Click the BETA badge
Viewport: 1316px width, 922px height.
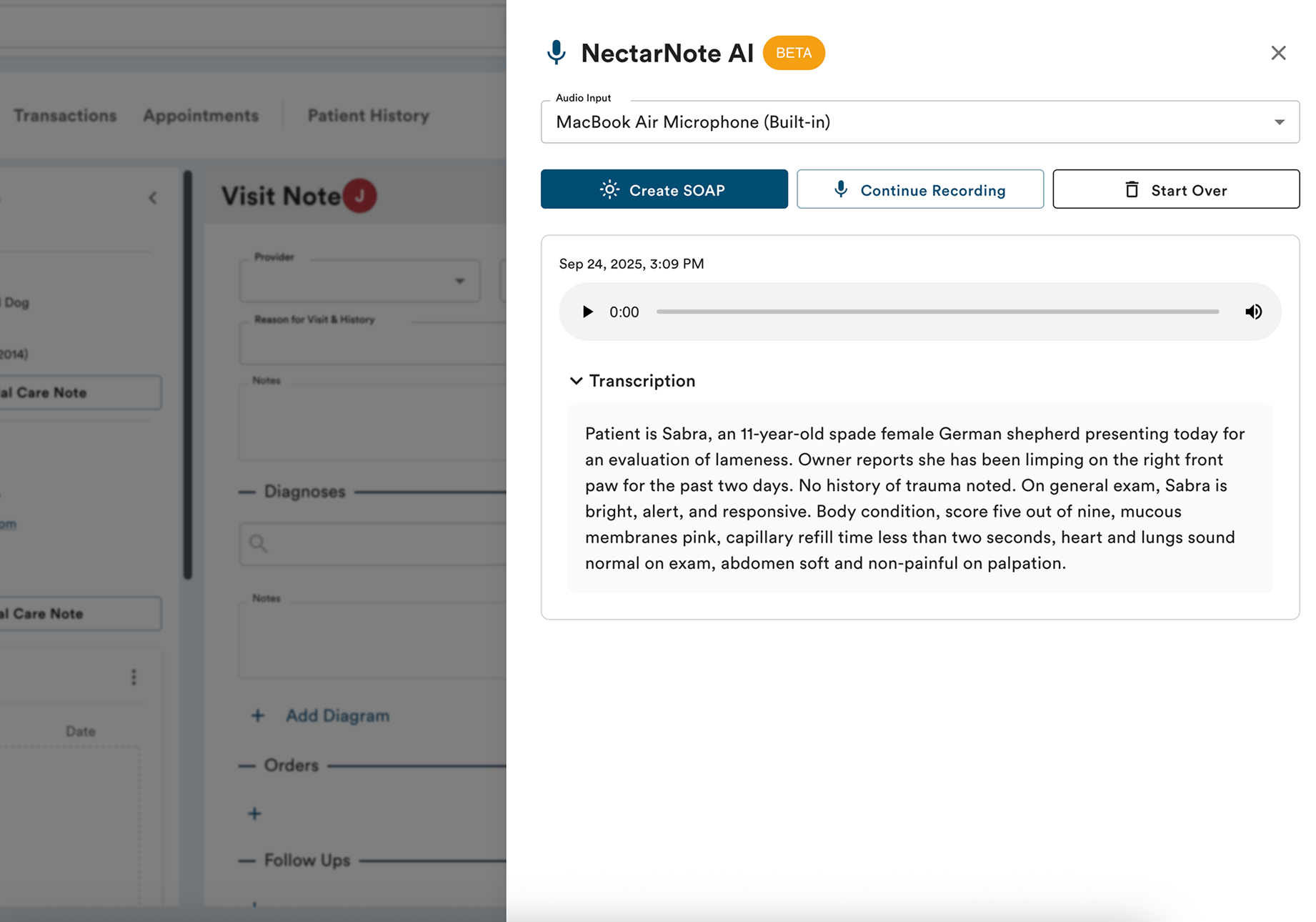tap(794, 53)
